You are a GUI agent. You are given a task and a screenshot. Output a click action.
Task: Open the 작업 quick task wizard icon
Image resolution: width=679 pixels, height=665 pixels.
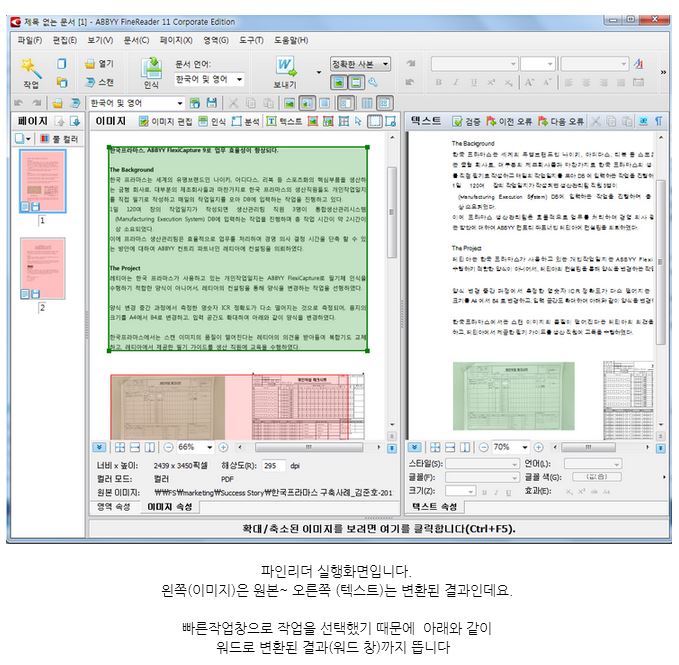[x=31, y=73]
